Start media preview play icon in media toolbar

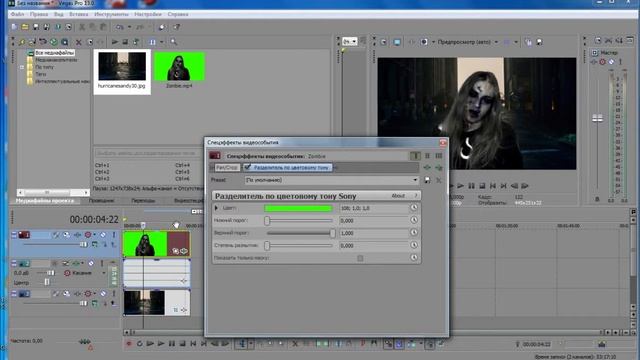click(115, 42)
